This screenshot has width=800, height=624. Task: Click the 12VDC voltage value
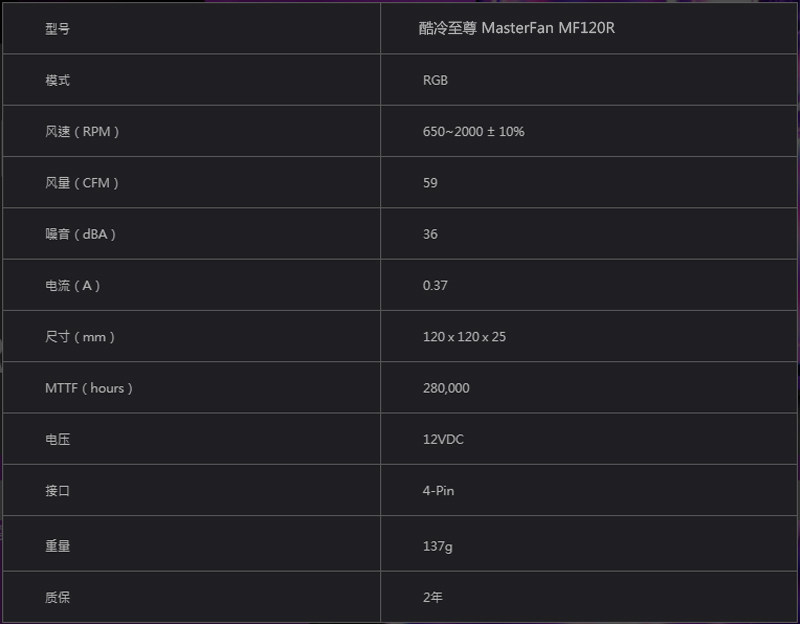coord(443,440)
